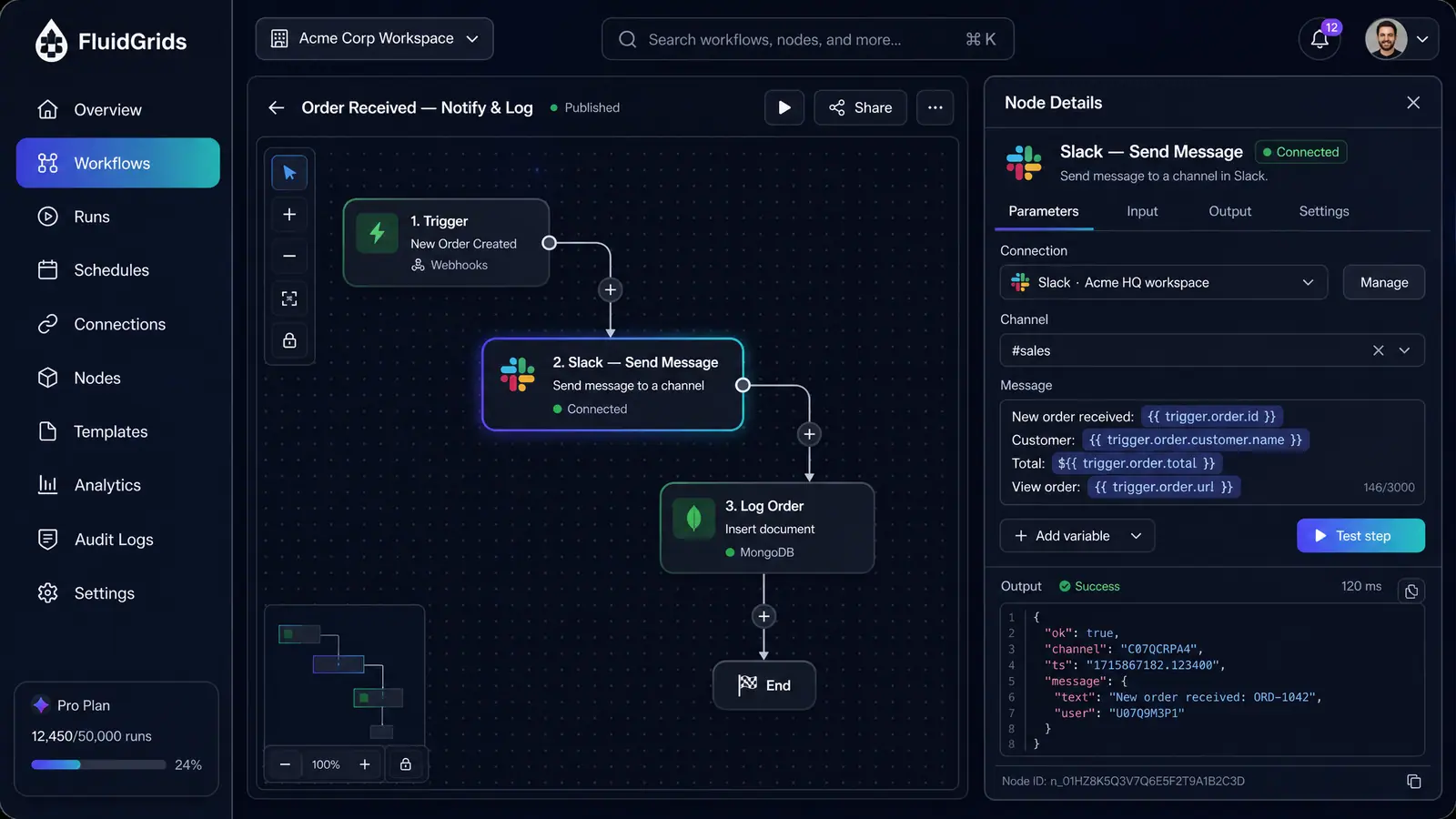Close the Node Details panel
This screenshot has width=1456, height=819.
(x=1413, y=103)
